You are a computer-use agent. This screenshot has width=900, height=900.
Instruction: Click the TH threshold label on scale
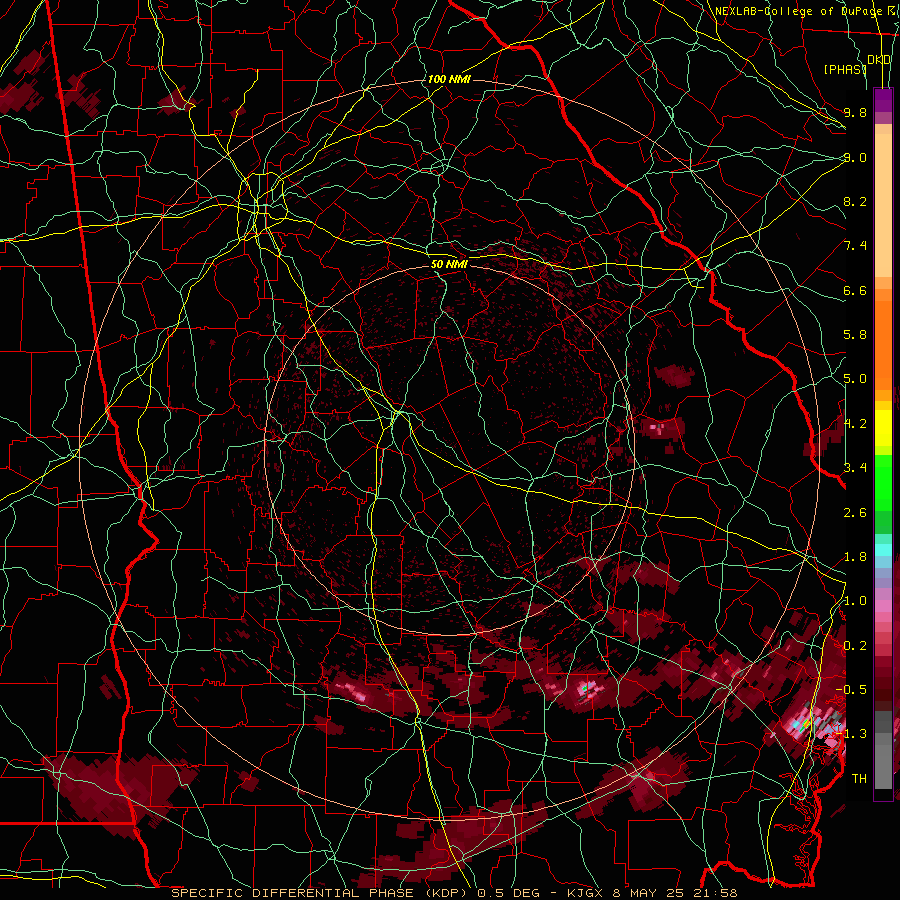[859, 779]
